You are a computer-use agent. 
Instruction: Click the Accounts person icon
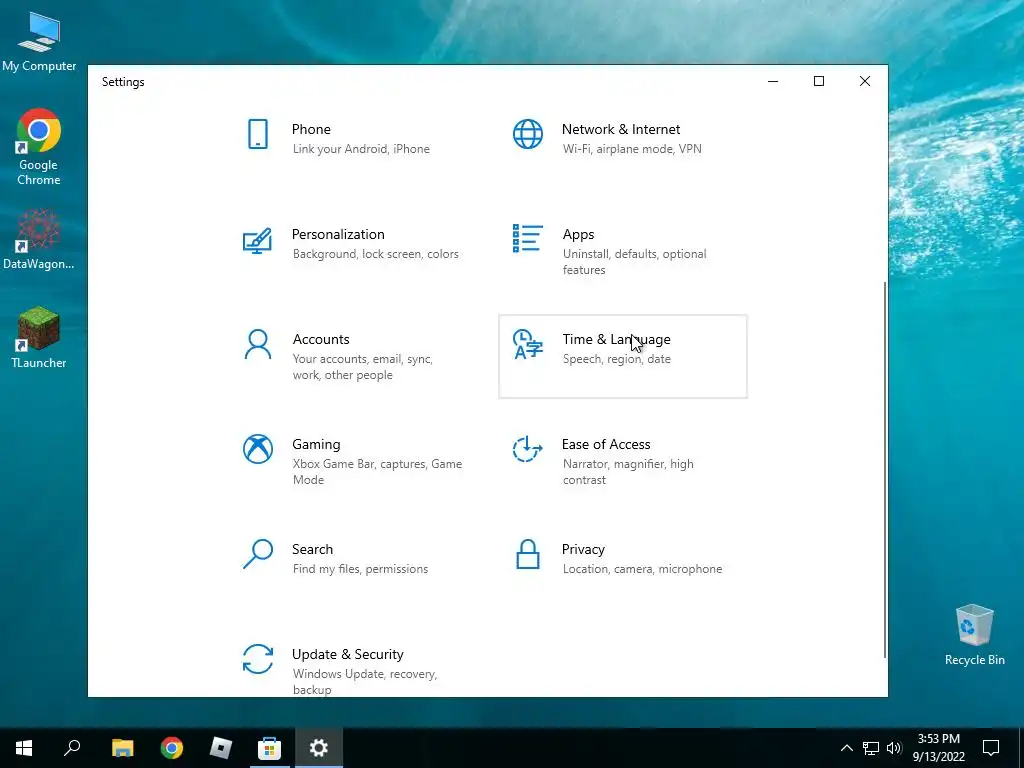258,344
